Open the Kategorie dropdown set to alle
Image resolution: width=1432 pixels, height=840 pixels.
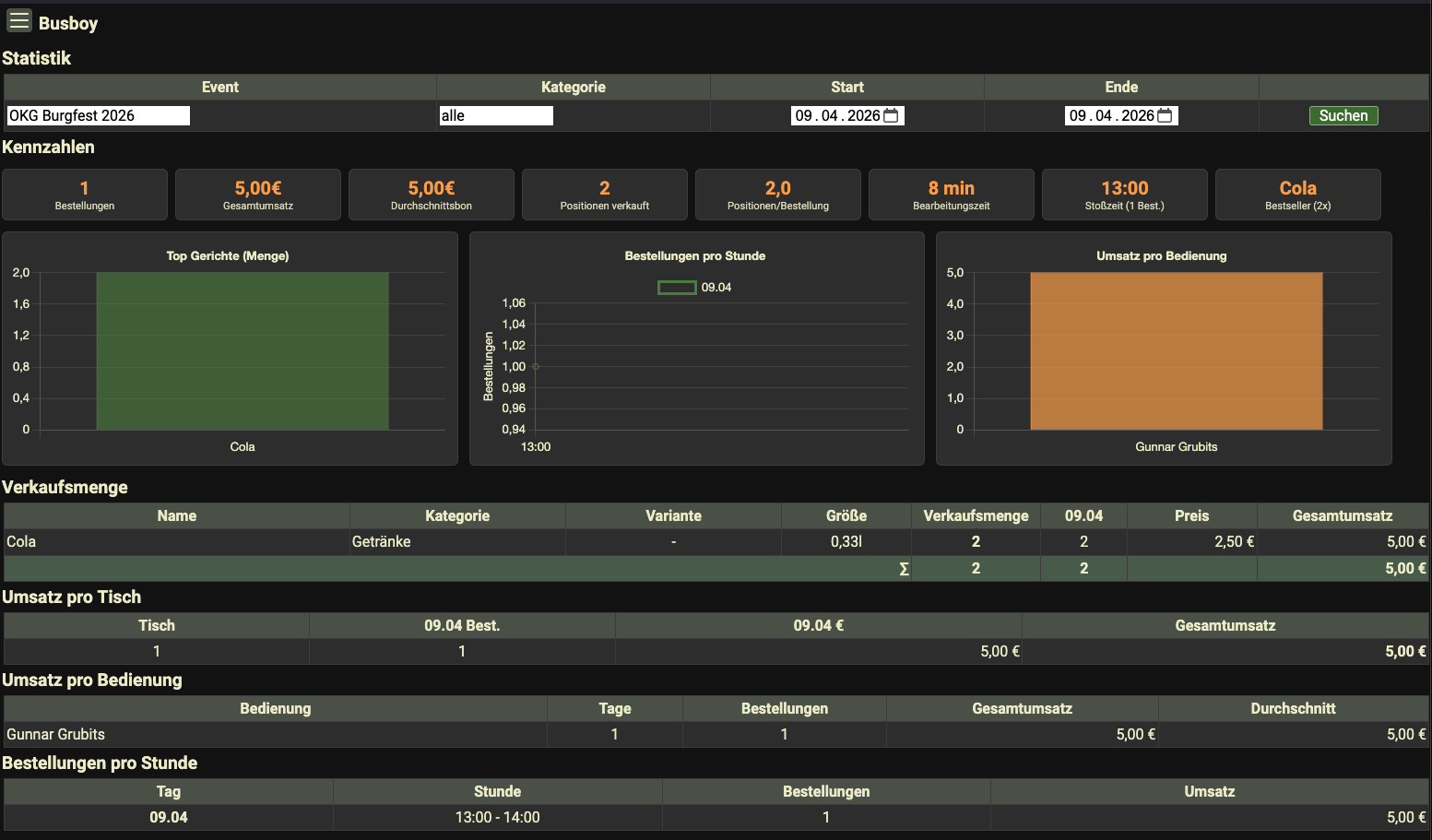point(496,115)
